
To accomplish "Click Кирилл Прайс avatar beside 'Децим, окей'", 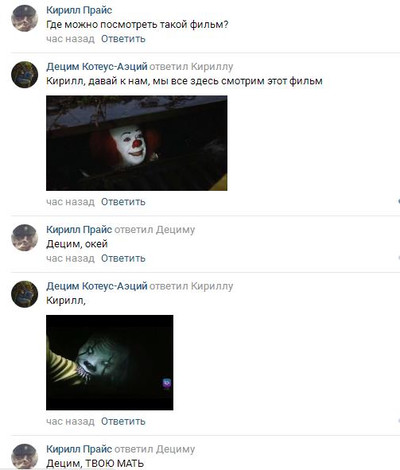I will [25, 238].
